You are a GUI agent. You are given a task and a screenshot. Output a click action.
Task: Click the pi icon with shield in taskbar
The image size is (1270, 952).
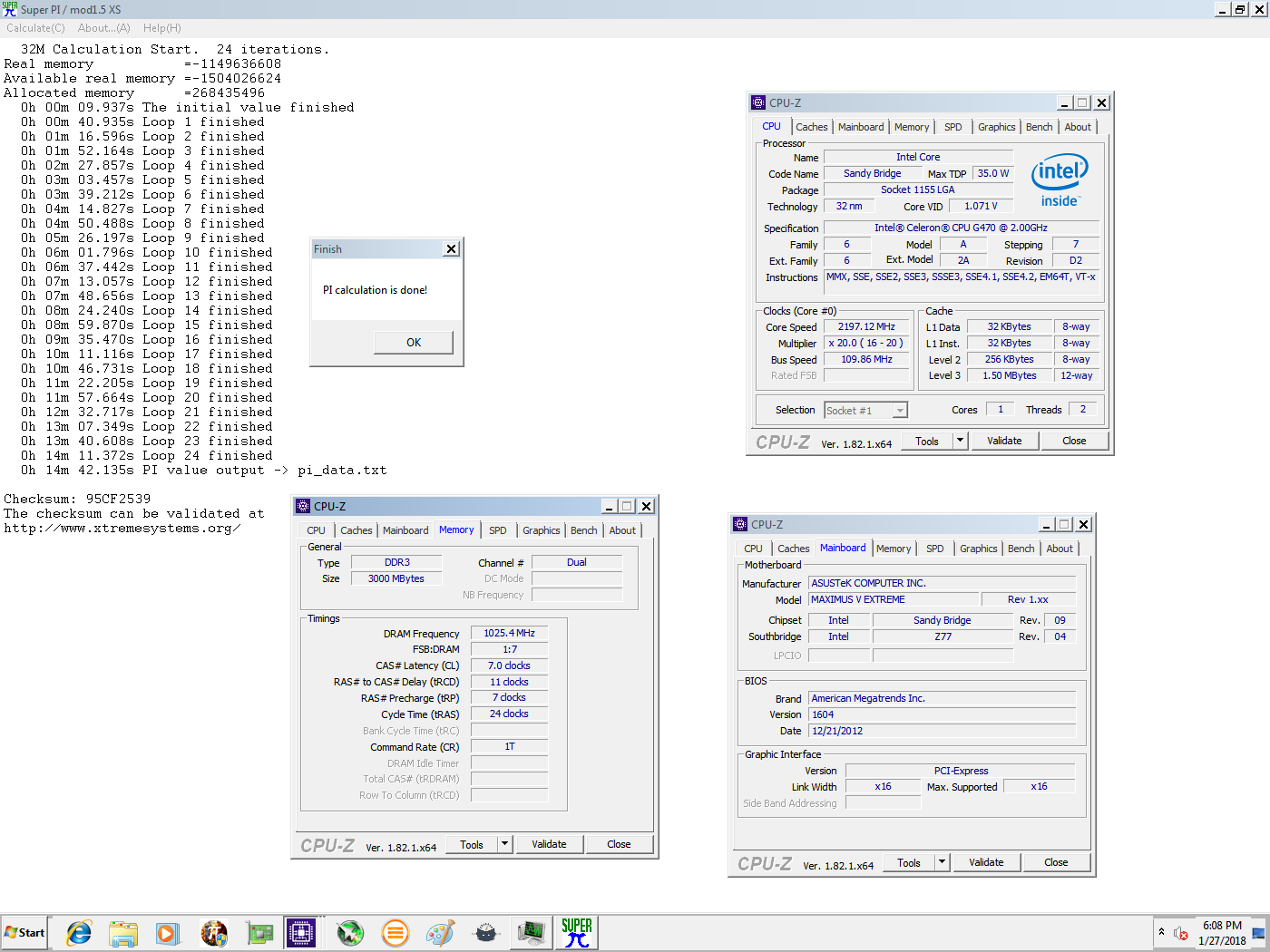214,933
